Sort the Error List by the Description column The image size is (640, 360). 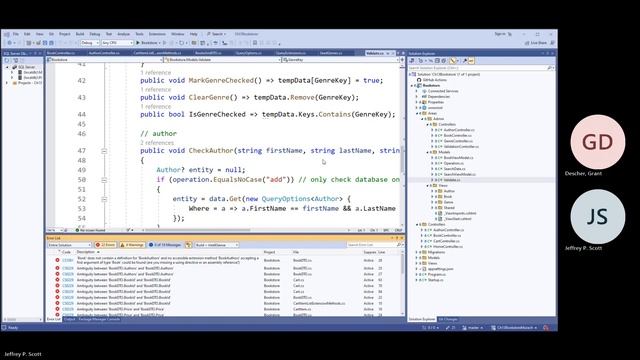(x=85, y=252)
